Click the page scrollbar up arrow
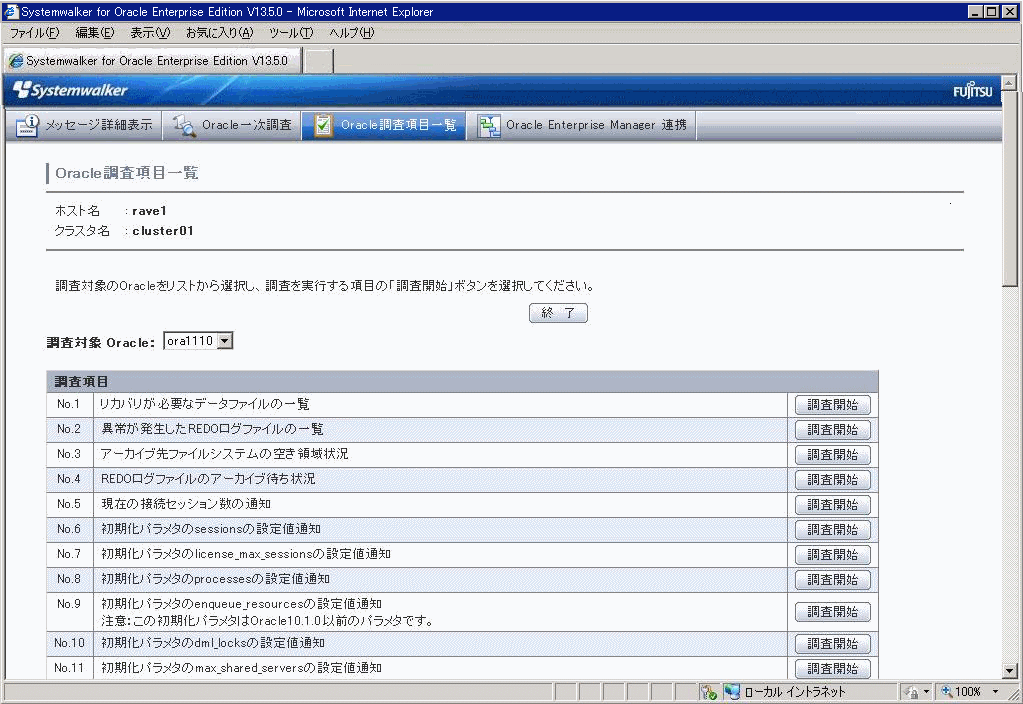 click(1009, 82)
